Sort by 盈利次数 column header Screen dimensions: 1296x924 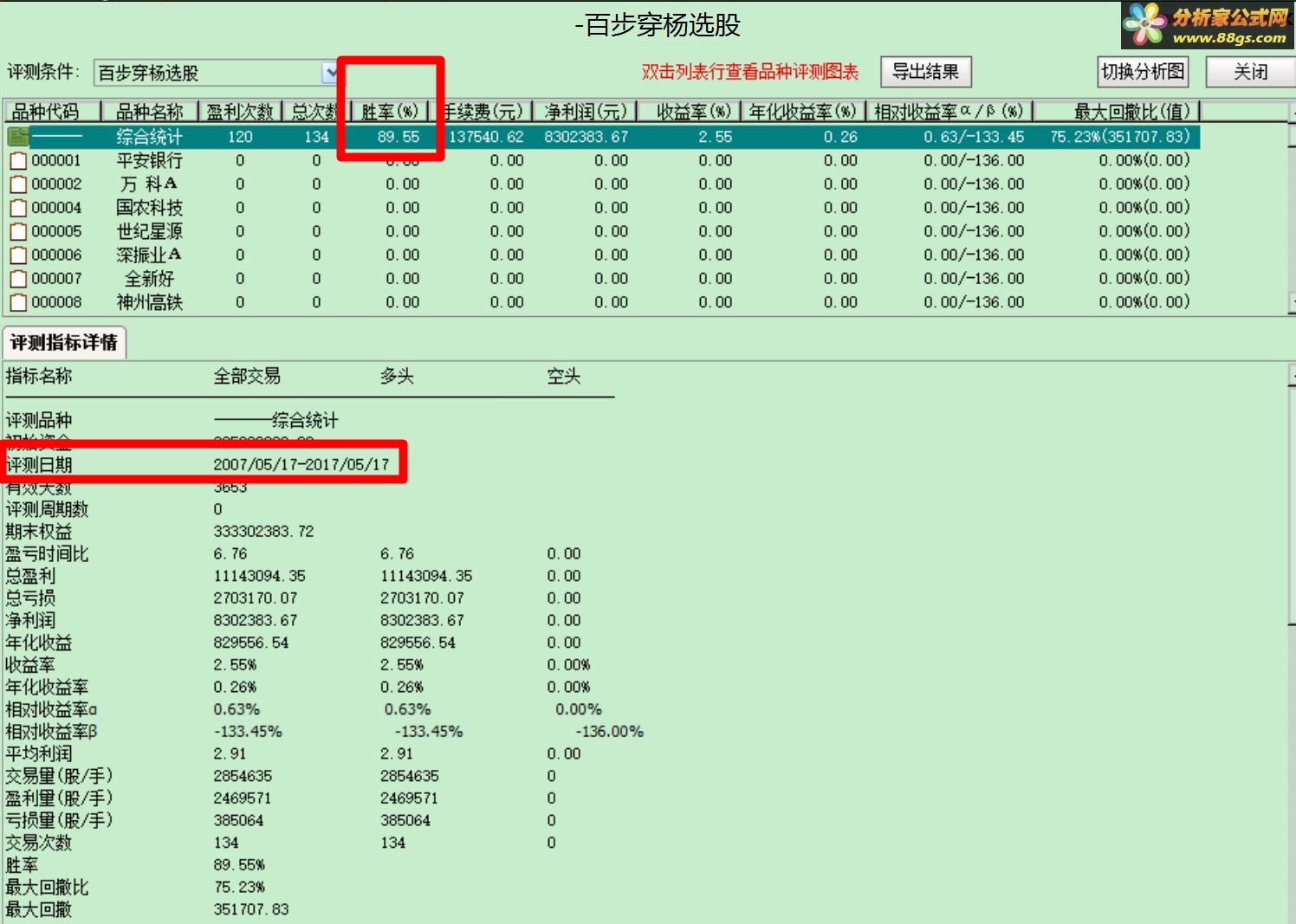click(x=240, y=112)
